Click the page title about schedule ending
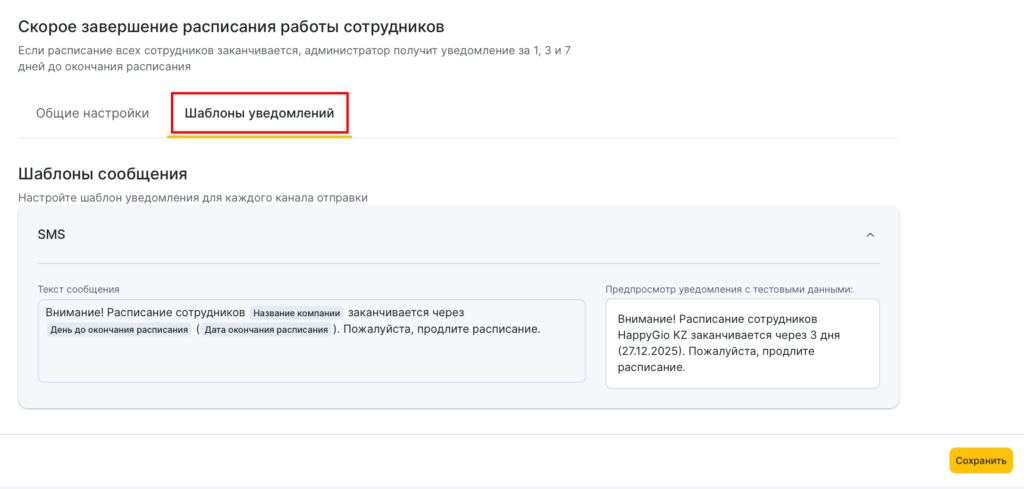 [231, 25]
